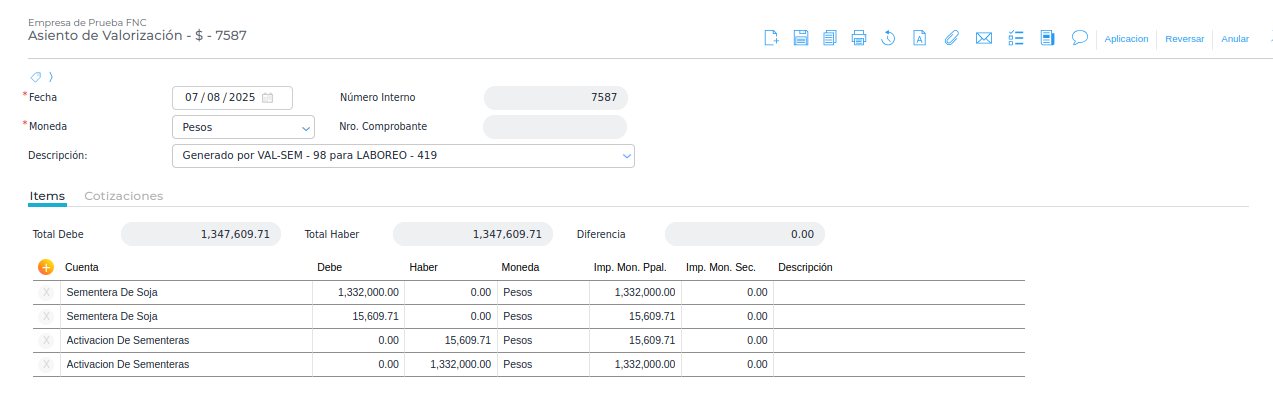Open the calendar picker in Fecha field
Image resolution: width=1273 pixels, height=396 pixels.
click(268, 98)
